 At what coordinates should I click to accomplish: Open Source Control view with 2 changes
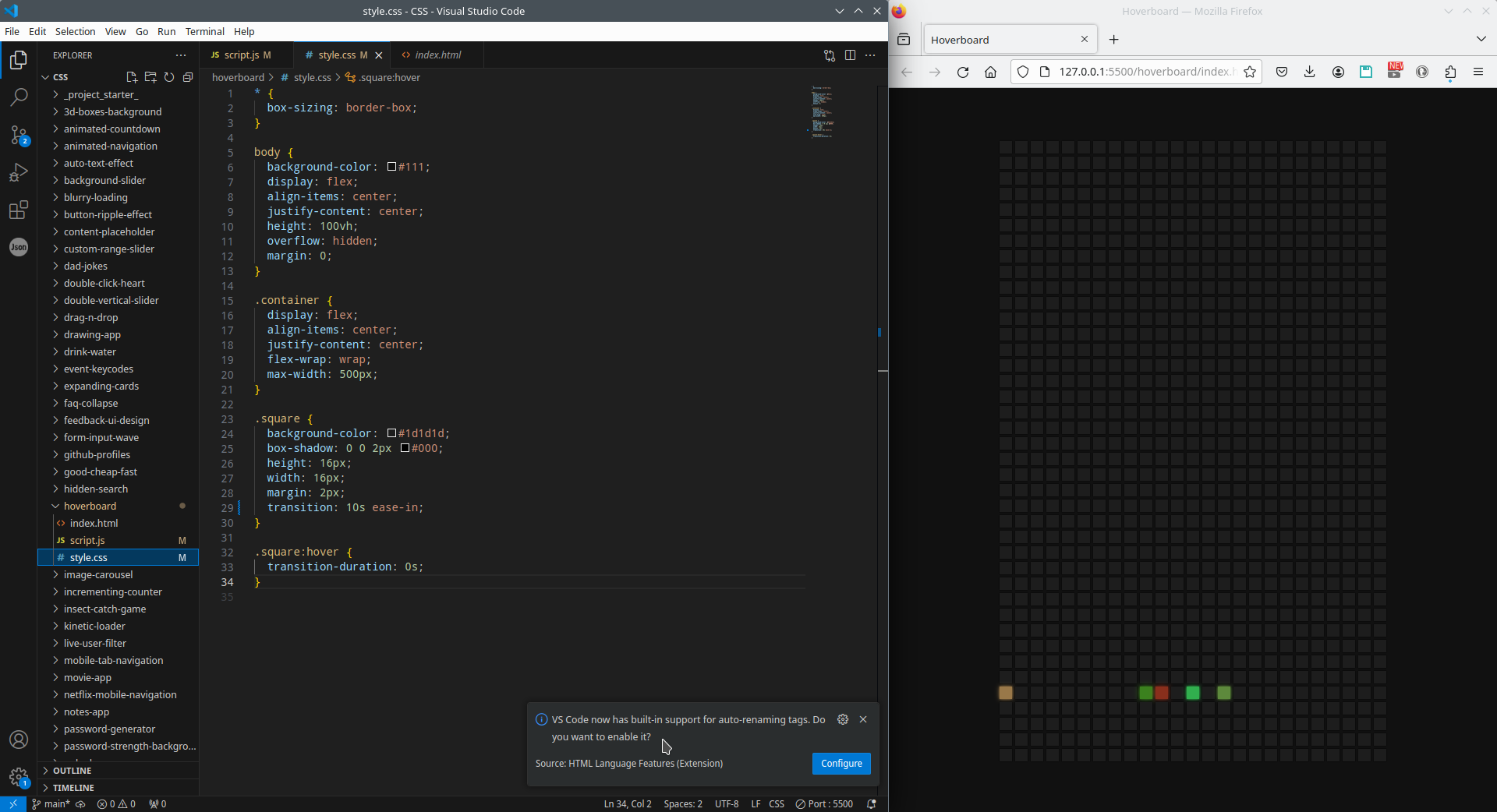[19, 135]
